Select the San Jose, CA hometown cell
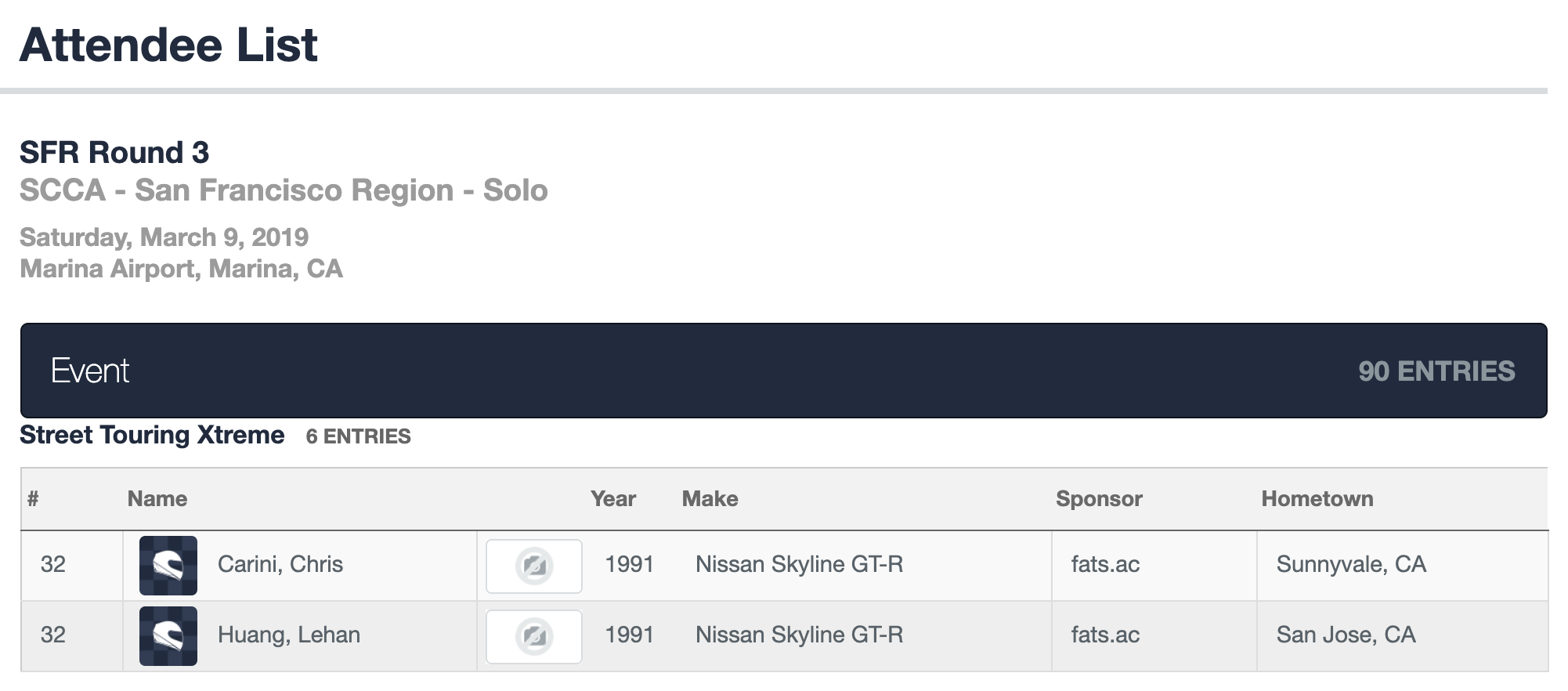The width and height of the screenshot is (1568, 691). coord(1346,635)
